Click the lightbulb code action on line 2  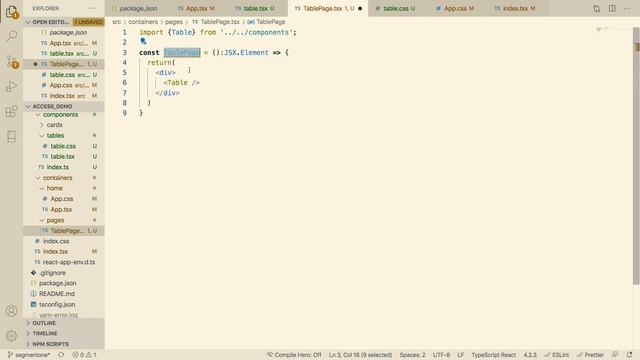(x=143, y=41)
